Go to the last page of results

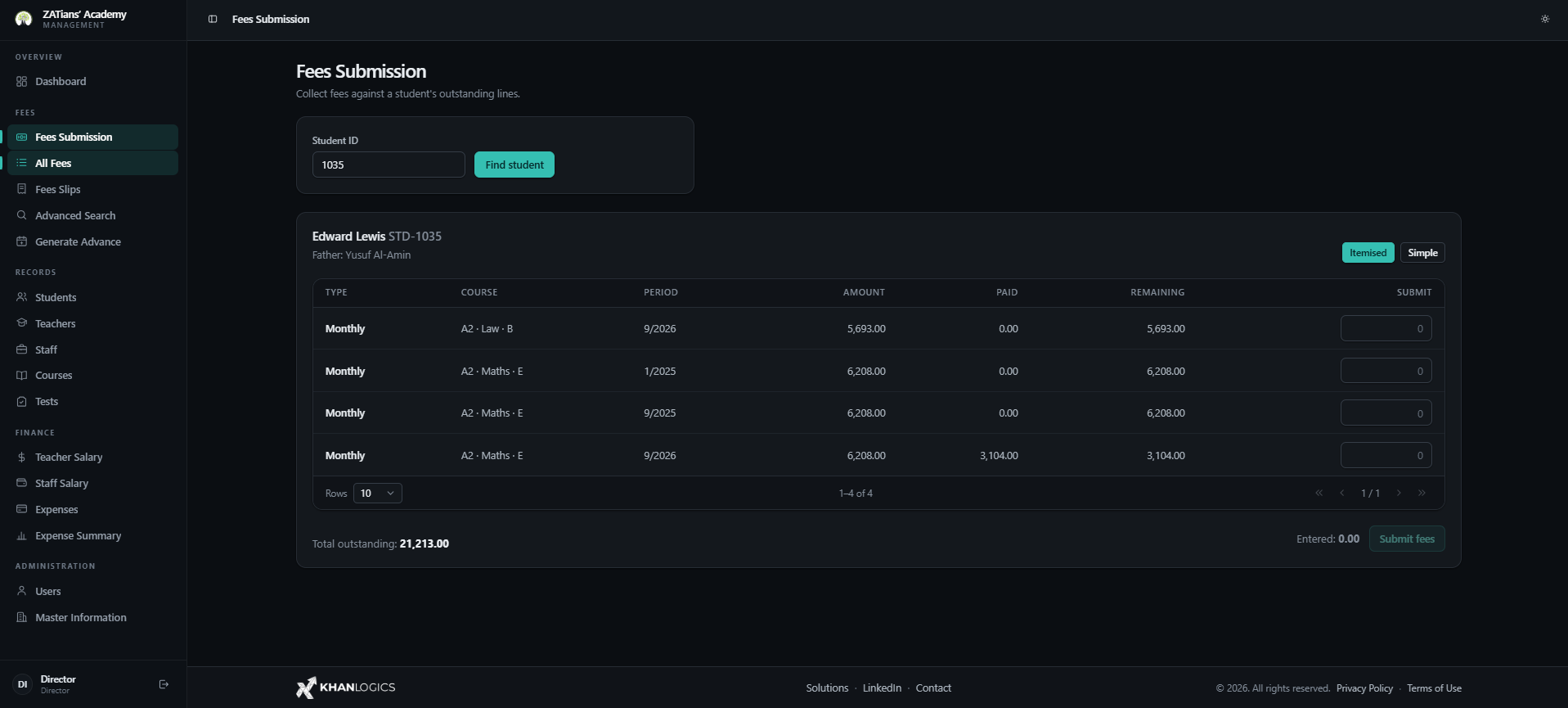1422,493
